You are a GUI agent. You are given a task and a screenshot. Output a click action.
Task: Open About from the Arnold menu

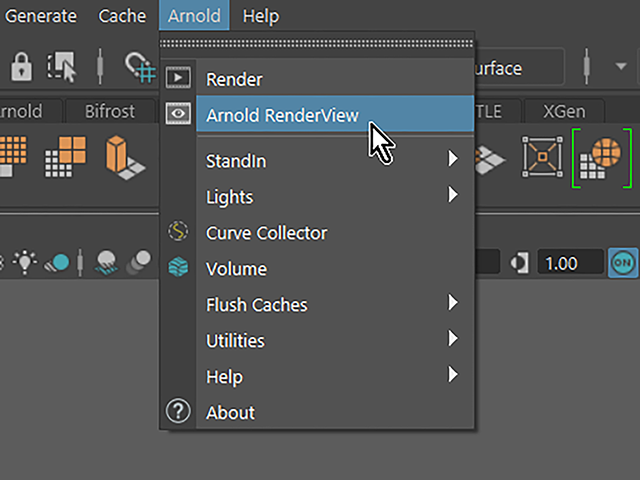335,412
